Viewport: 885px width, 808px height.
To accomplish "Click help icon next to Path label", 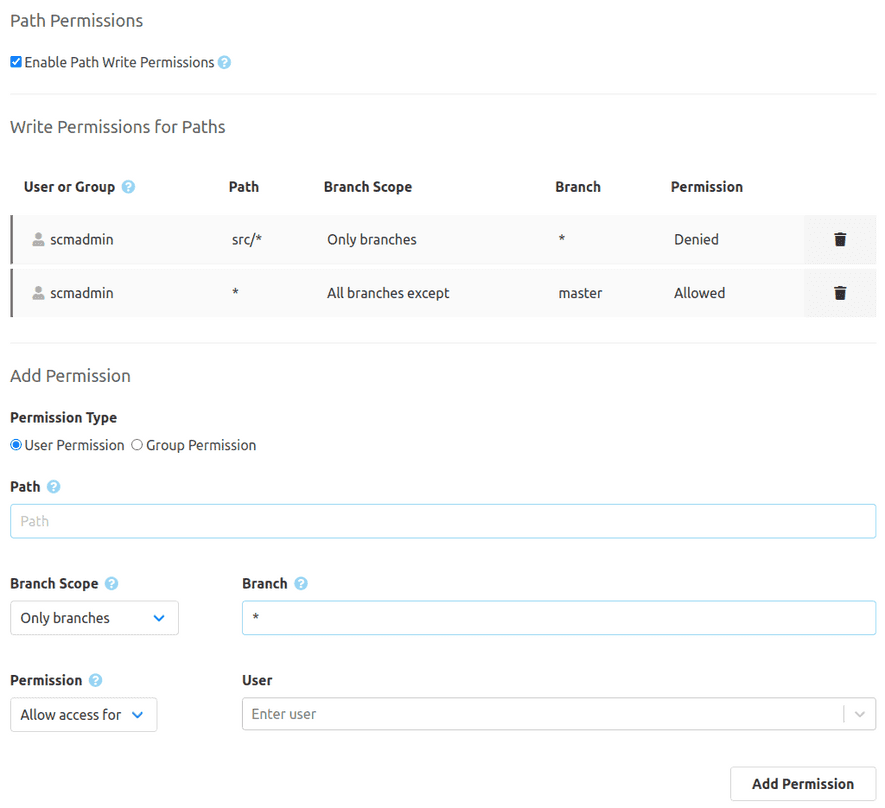I will (53, 487).
